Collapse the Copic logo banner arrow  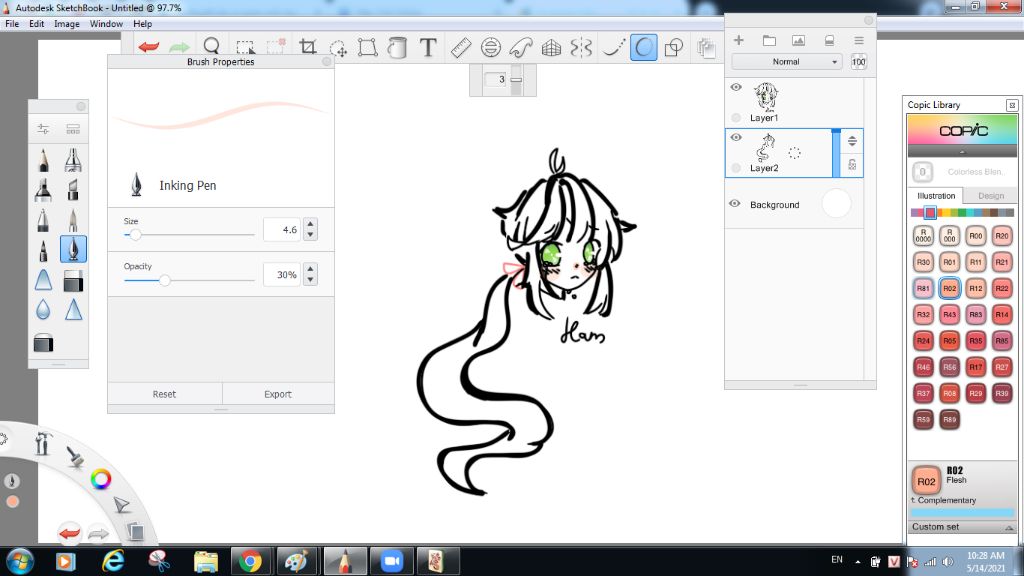pyautogui.click(x=962, y=152)
